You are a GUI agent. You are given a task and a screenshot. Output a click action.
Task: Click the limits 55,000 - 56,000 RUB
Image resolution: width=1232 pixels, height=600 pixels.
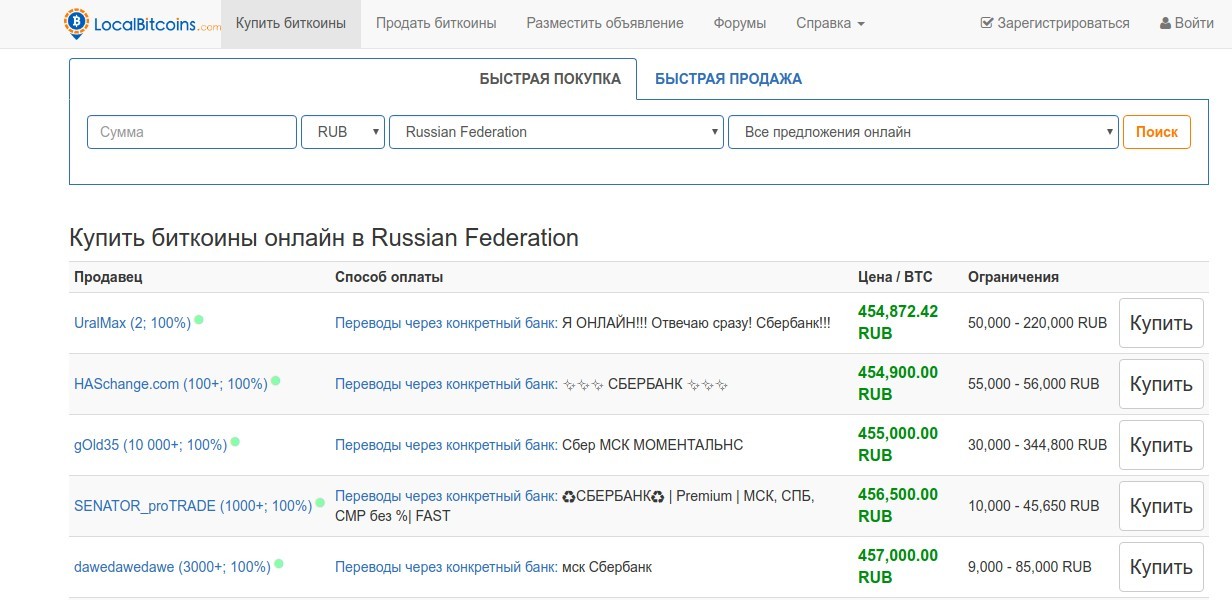(x=1033, y=384)
